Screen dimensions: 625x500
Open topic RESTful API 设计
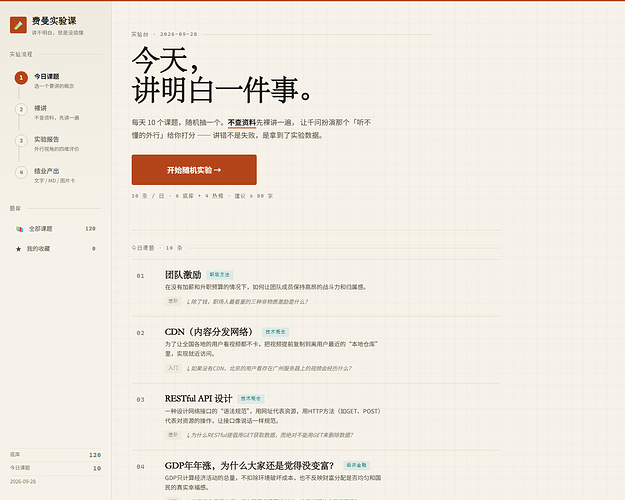[198, 398]
